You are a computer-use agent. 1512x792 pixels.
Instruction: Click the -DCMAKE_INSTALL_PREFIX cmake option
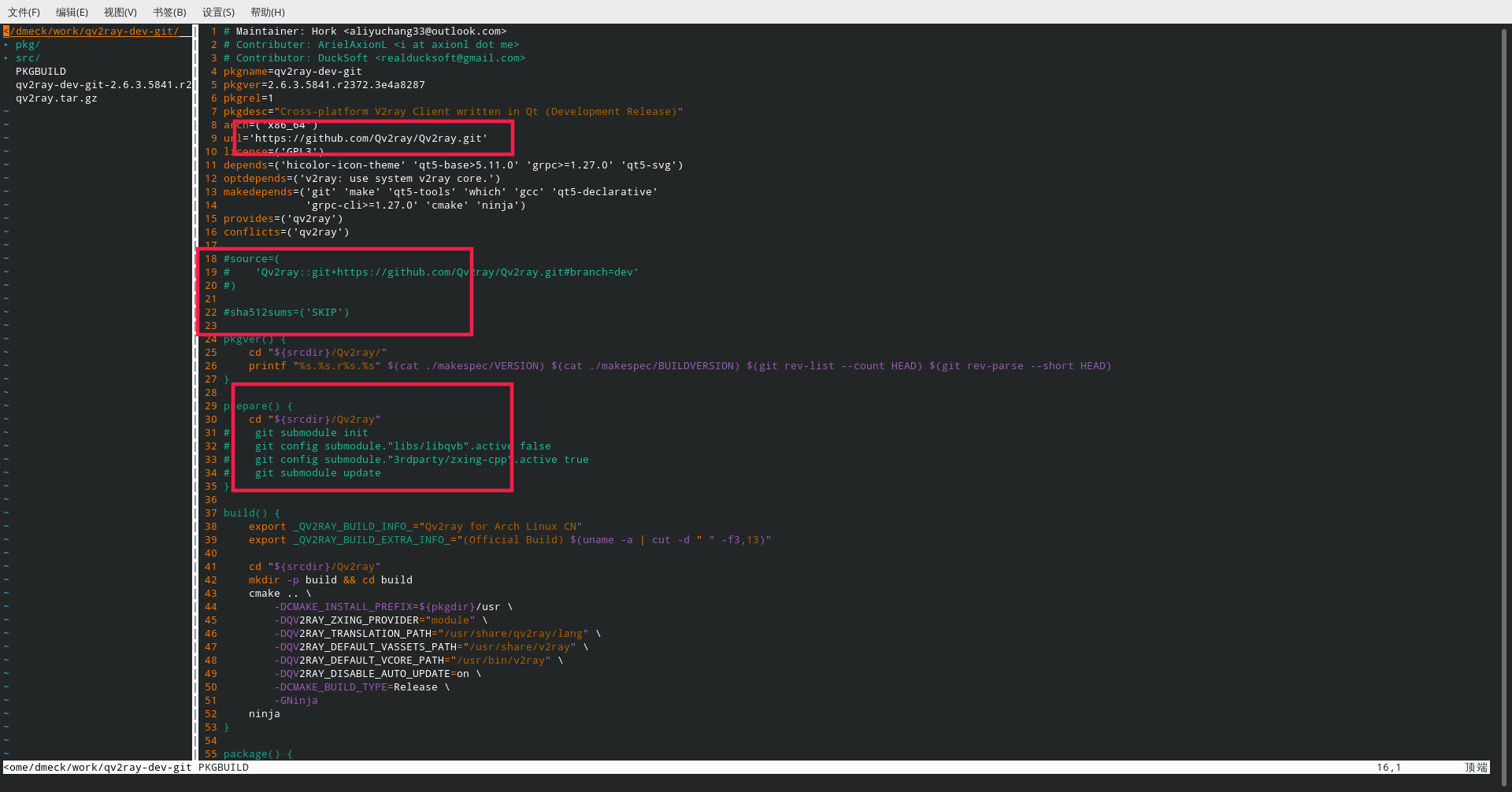pos(394,607)
